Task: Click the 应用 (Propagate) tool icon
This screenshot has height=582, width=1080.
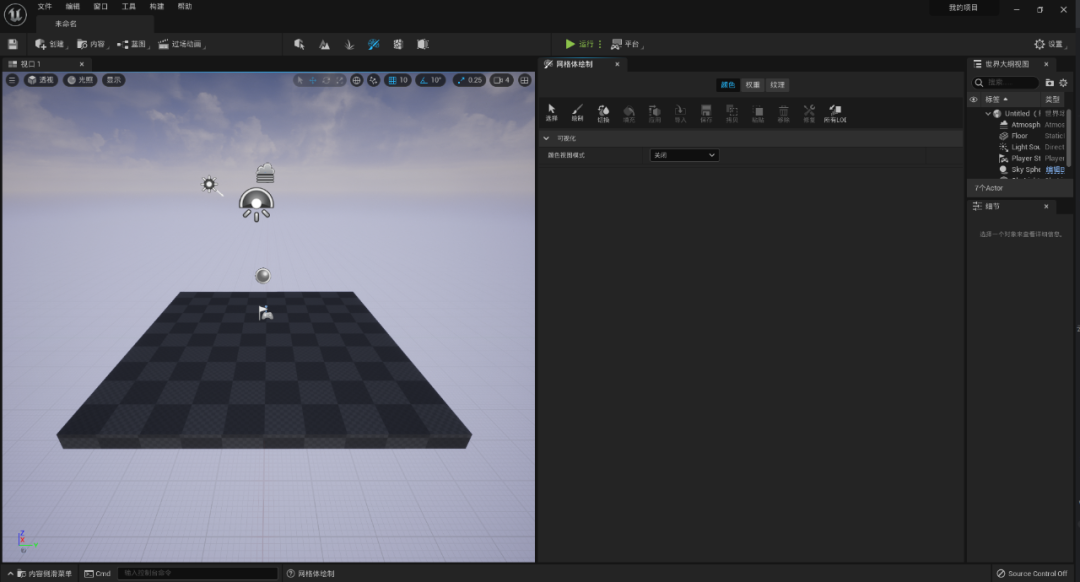Action: coord(654,113)
